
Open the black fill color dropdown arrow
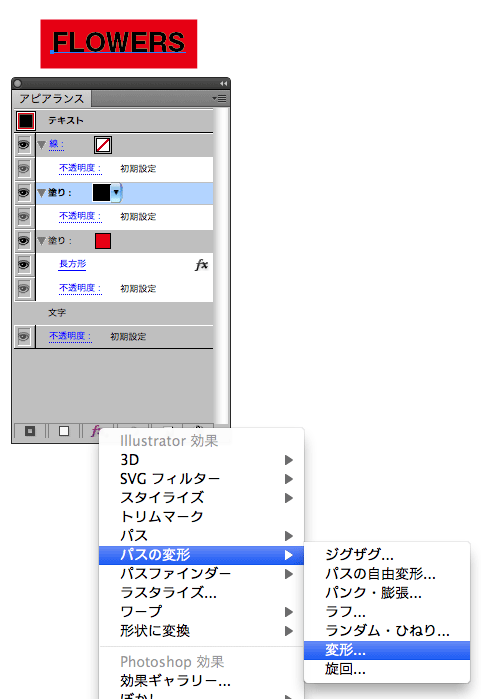pos(116,193)
